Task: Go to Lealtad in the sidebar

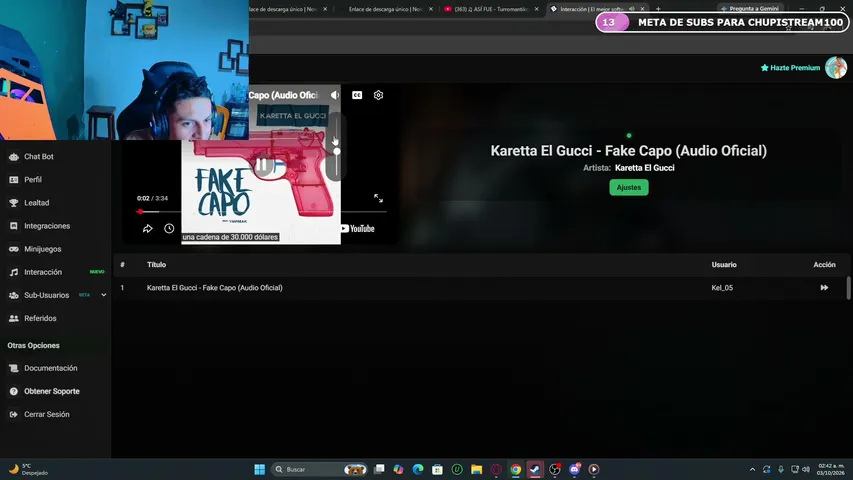Action: 36,202
